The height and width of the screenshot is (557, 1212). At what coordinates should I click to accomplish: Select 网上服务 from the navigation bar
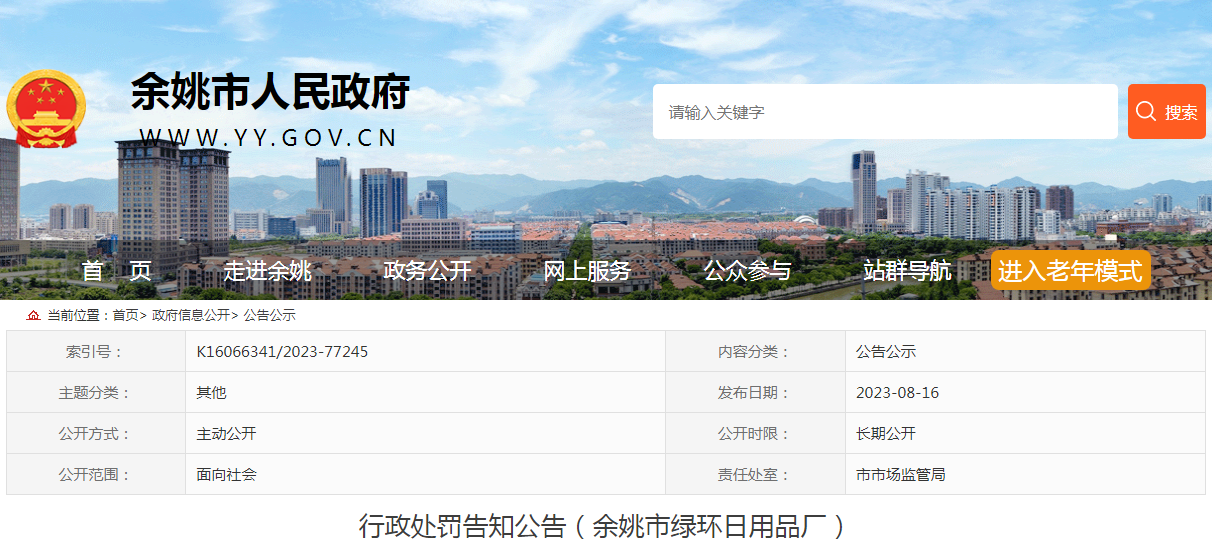pos(587,270)
